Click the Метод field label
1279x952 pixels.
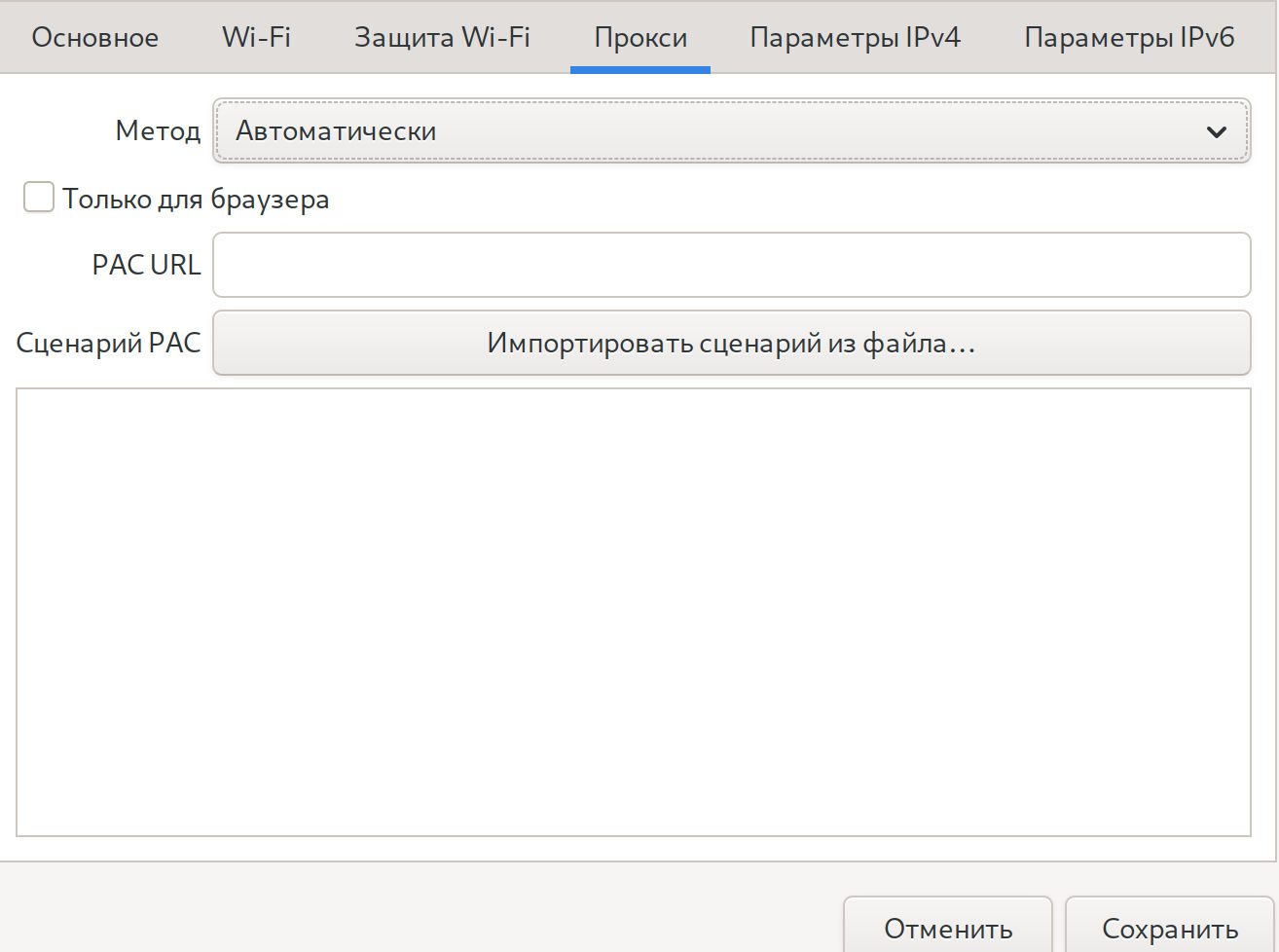click(158, 130)
